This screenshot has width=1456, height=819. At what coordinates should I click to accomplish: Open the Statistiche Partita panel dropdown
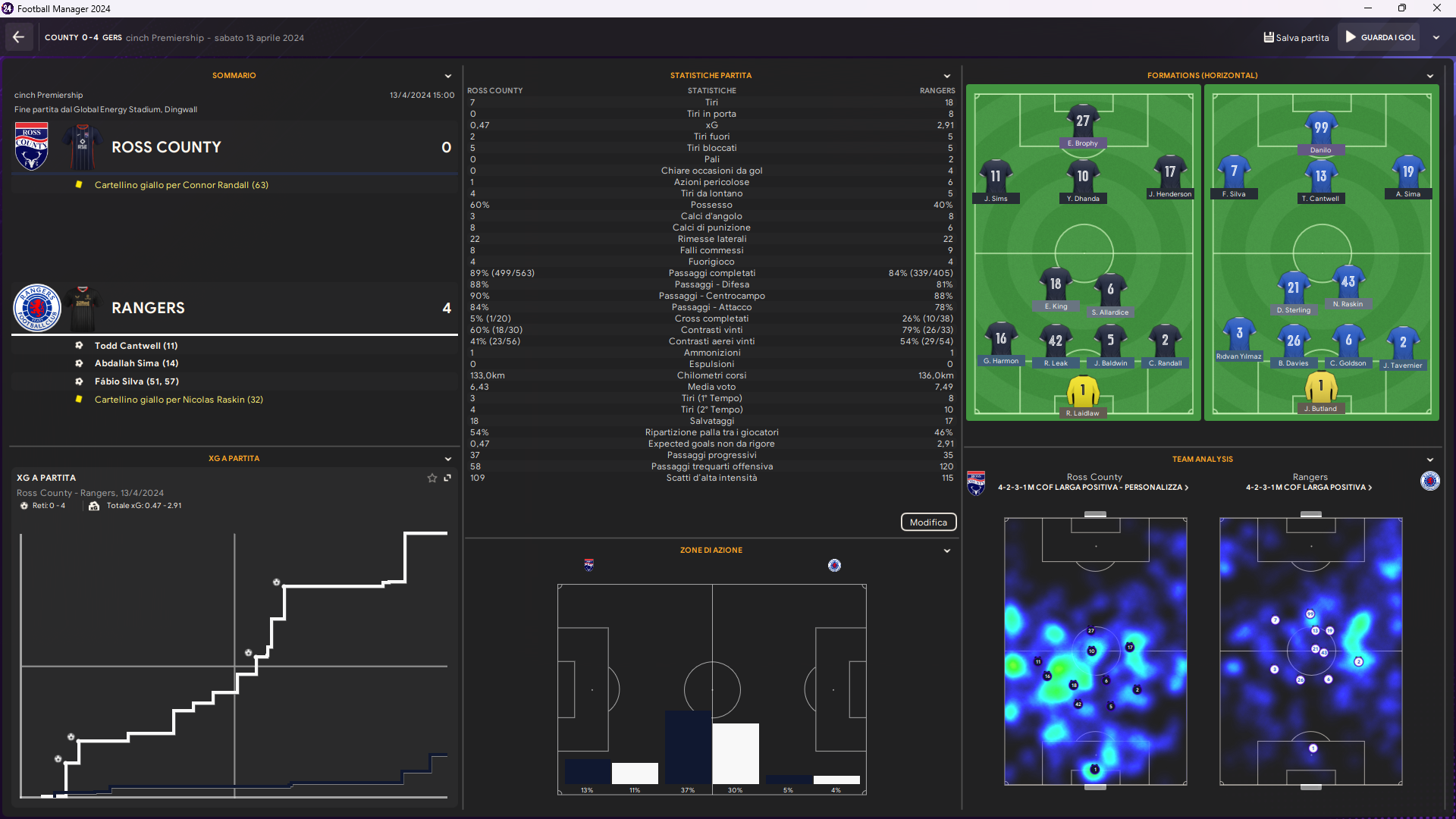click(946, 76)
